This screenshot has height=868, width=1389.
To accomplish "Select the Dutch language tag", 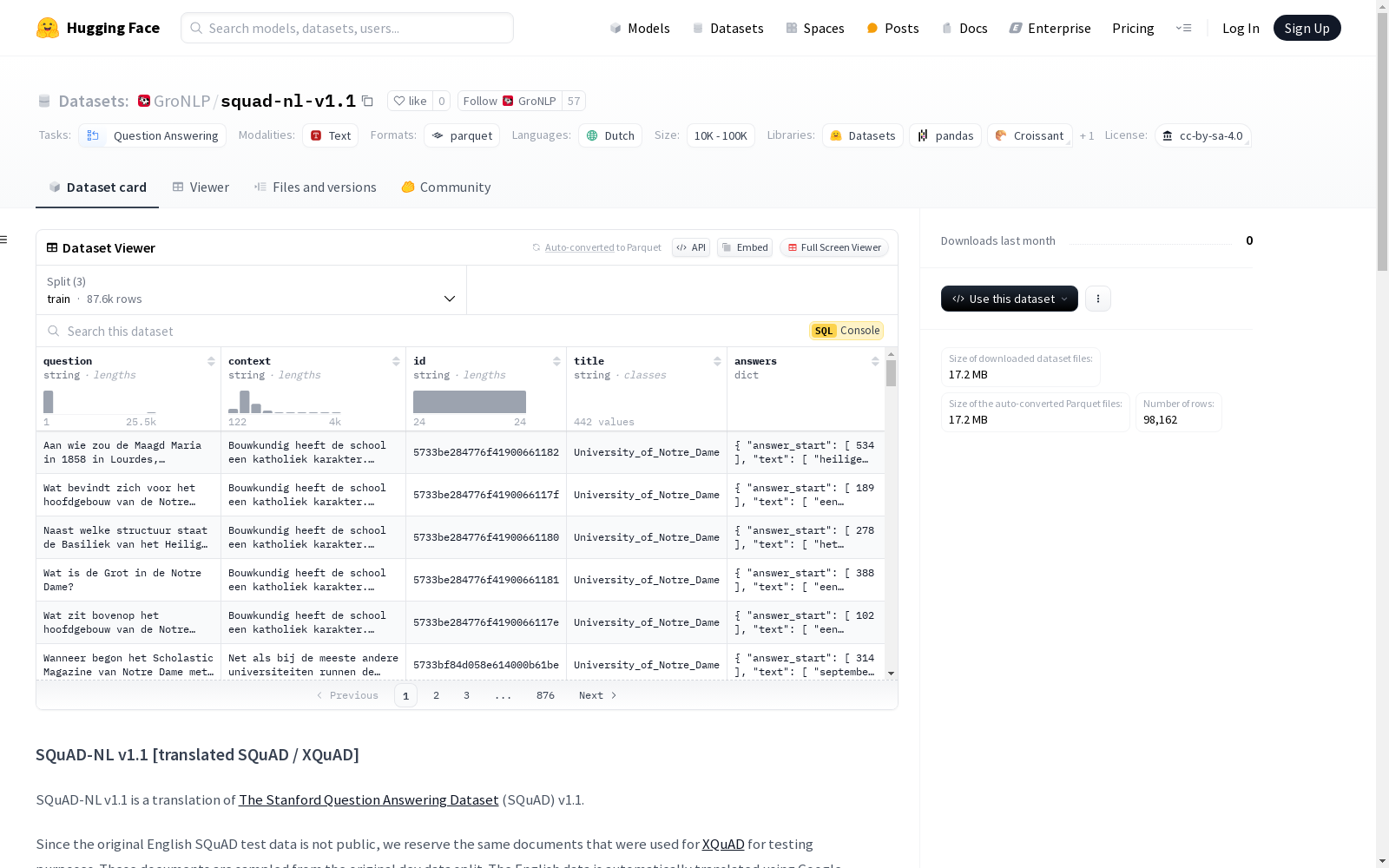I will 610,135.
